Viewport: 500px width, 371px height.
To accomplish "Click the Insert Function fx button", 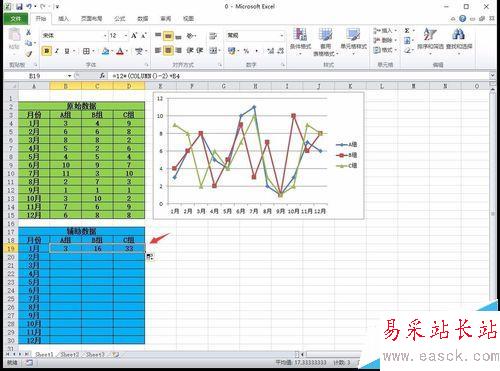I will coord(102,76).
